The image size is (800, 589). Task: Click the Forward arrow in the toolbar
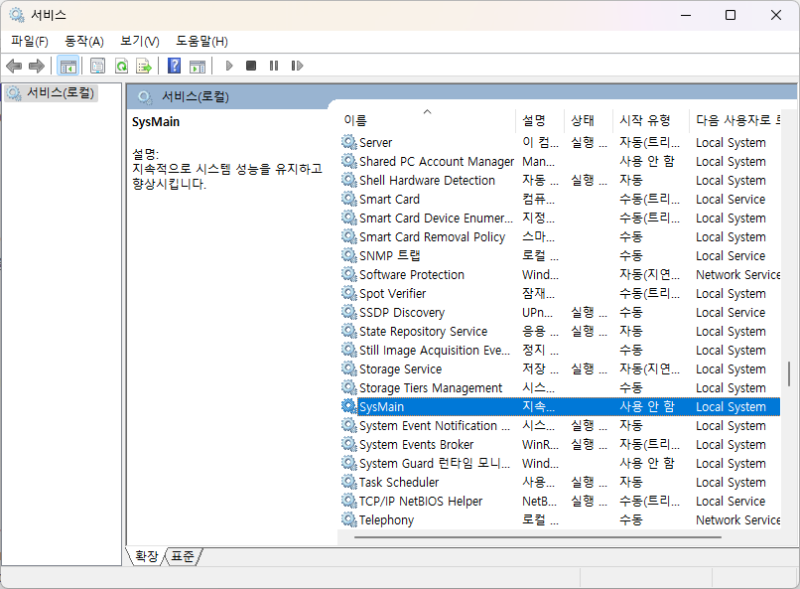(x=37, y=66)
